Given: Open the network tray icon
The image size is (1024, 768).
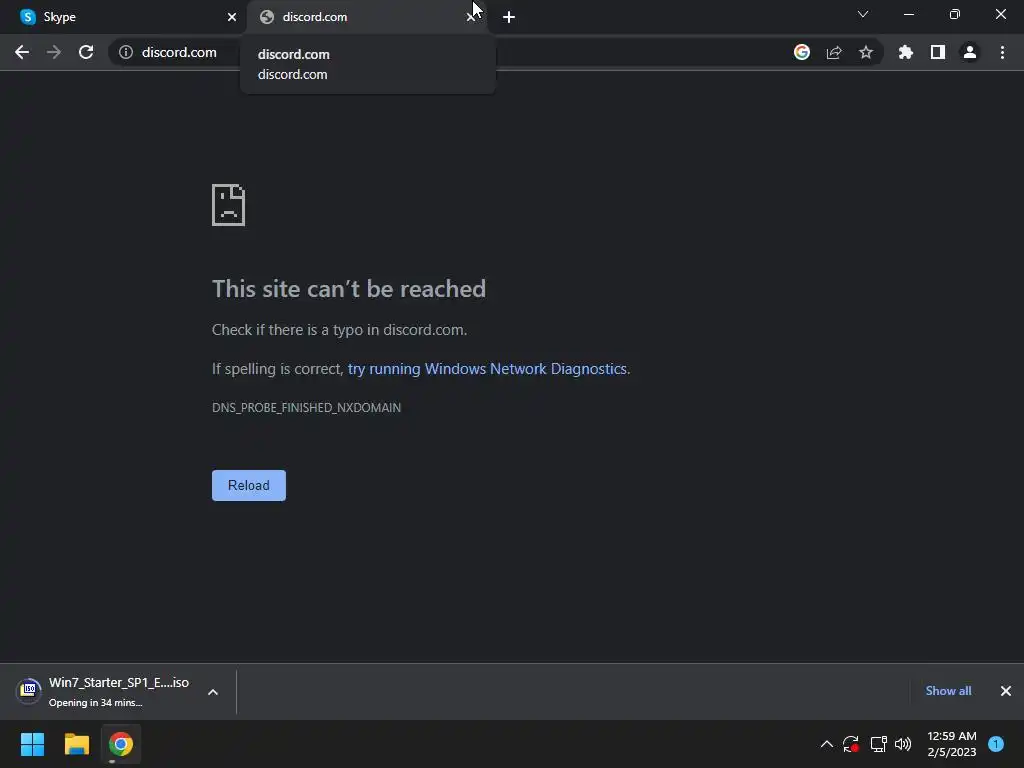Looking at the screenshot, I should [x=878, y=744].
